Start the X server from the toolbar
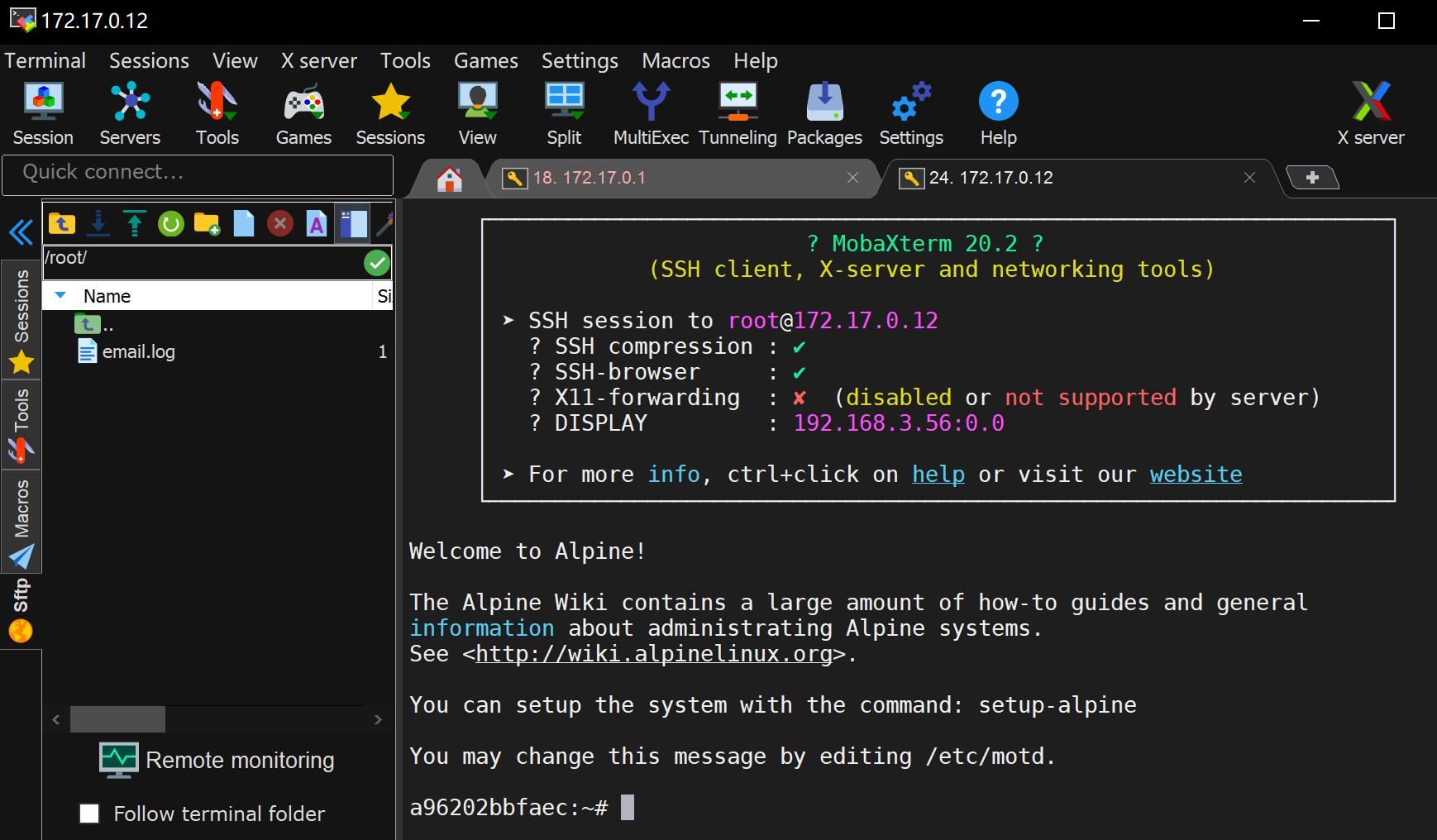1437x840 pixels. [x=1371, y=114]
